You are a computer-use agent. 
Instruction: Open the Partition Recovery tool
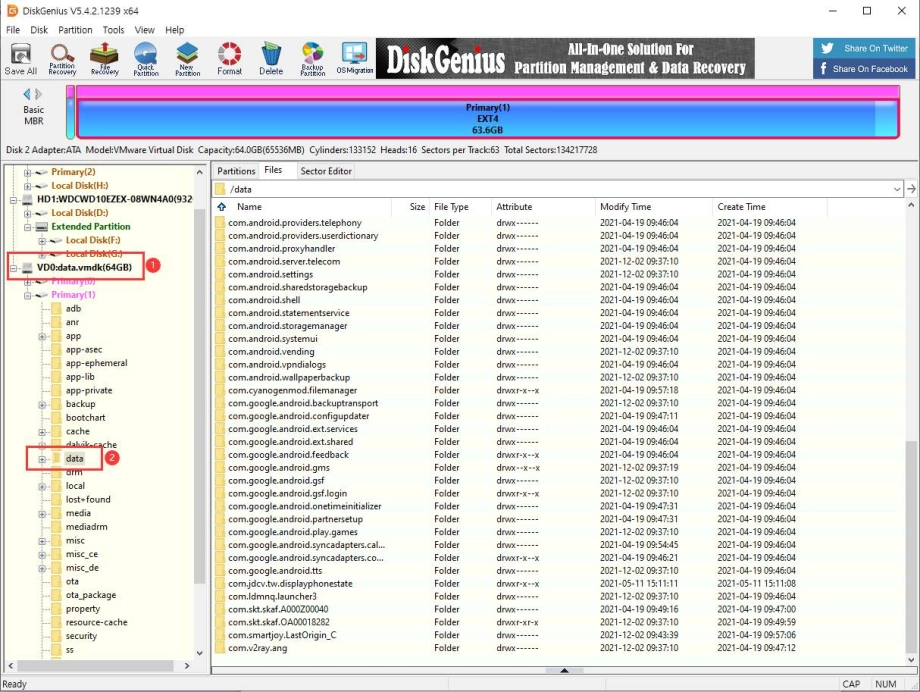(x=62, y=59)
